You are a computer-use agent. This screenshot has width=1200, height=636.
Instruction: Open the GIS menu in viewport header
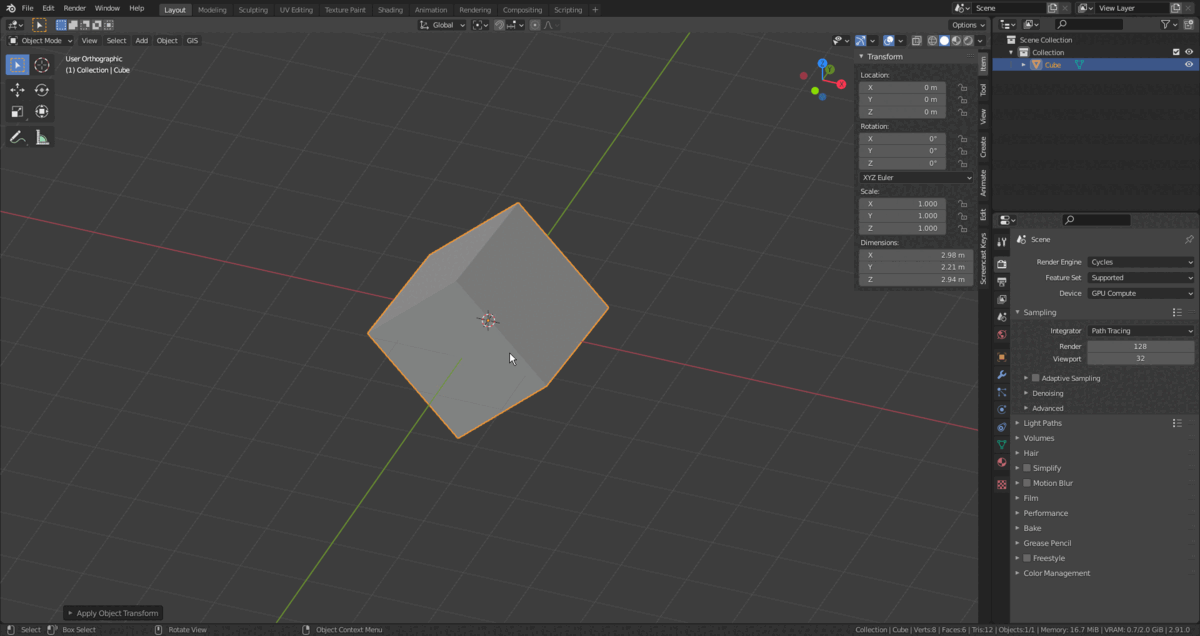pyautogui.click(x=192, y=41)
